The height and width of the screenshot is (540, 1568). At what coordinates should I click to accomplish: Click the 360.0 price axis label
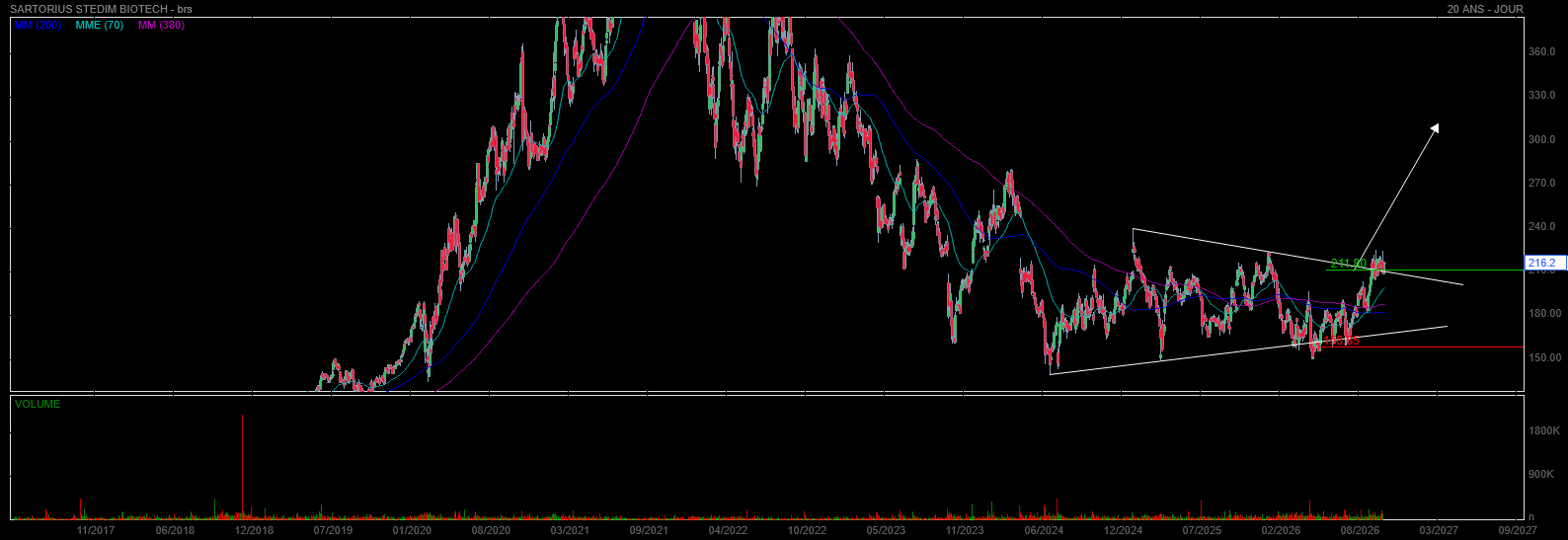tap(1542, 51)
